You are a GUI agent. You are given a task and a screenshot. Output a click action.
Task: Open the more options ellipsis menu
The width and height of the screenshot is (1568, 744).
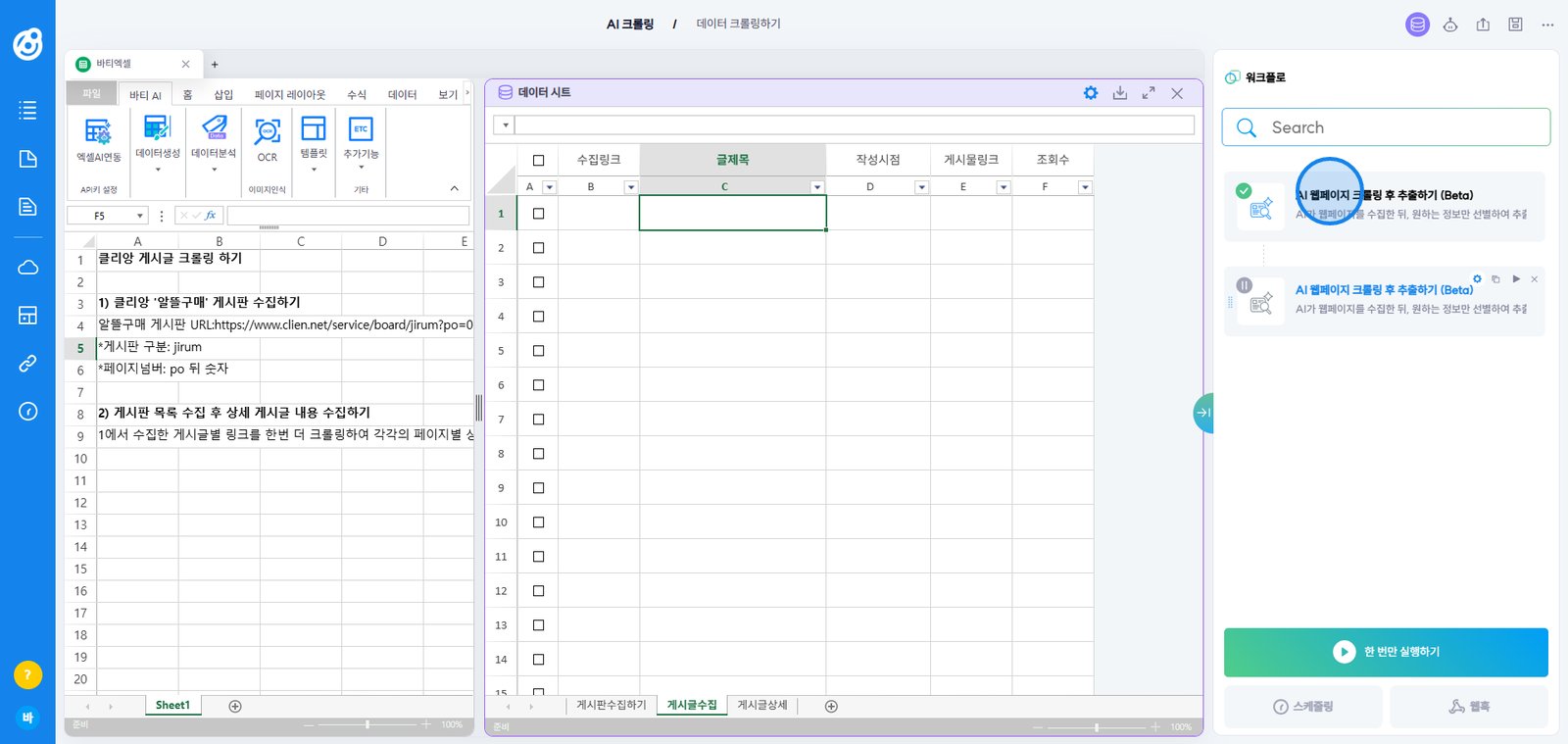click(x=1547, y=25)
